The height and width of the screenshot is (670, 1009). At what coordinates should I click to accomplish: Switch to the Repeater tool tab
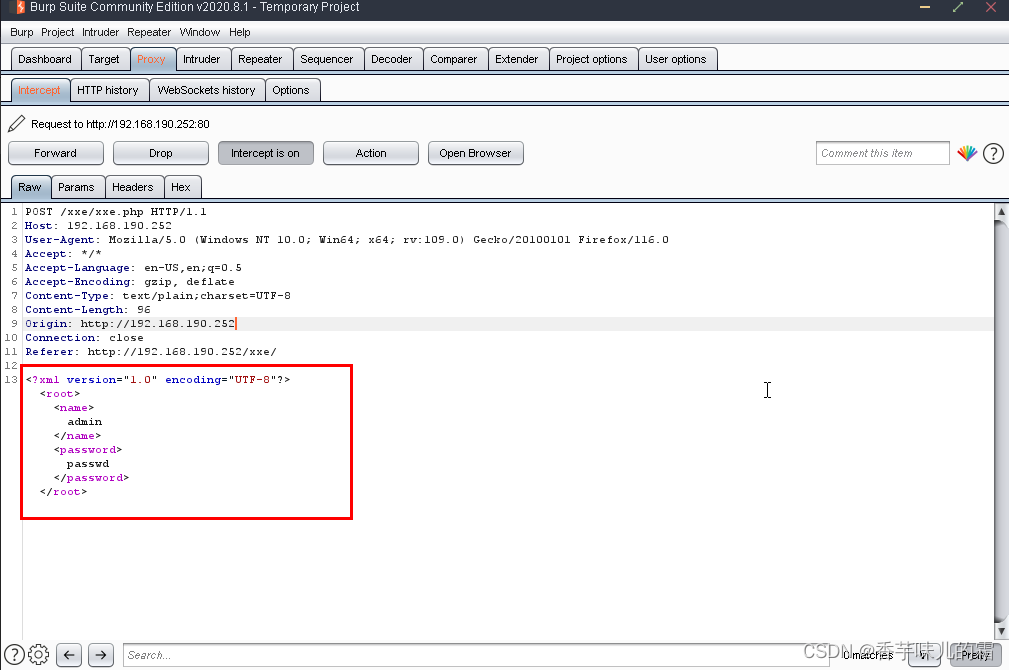point(260,59)
